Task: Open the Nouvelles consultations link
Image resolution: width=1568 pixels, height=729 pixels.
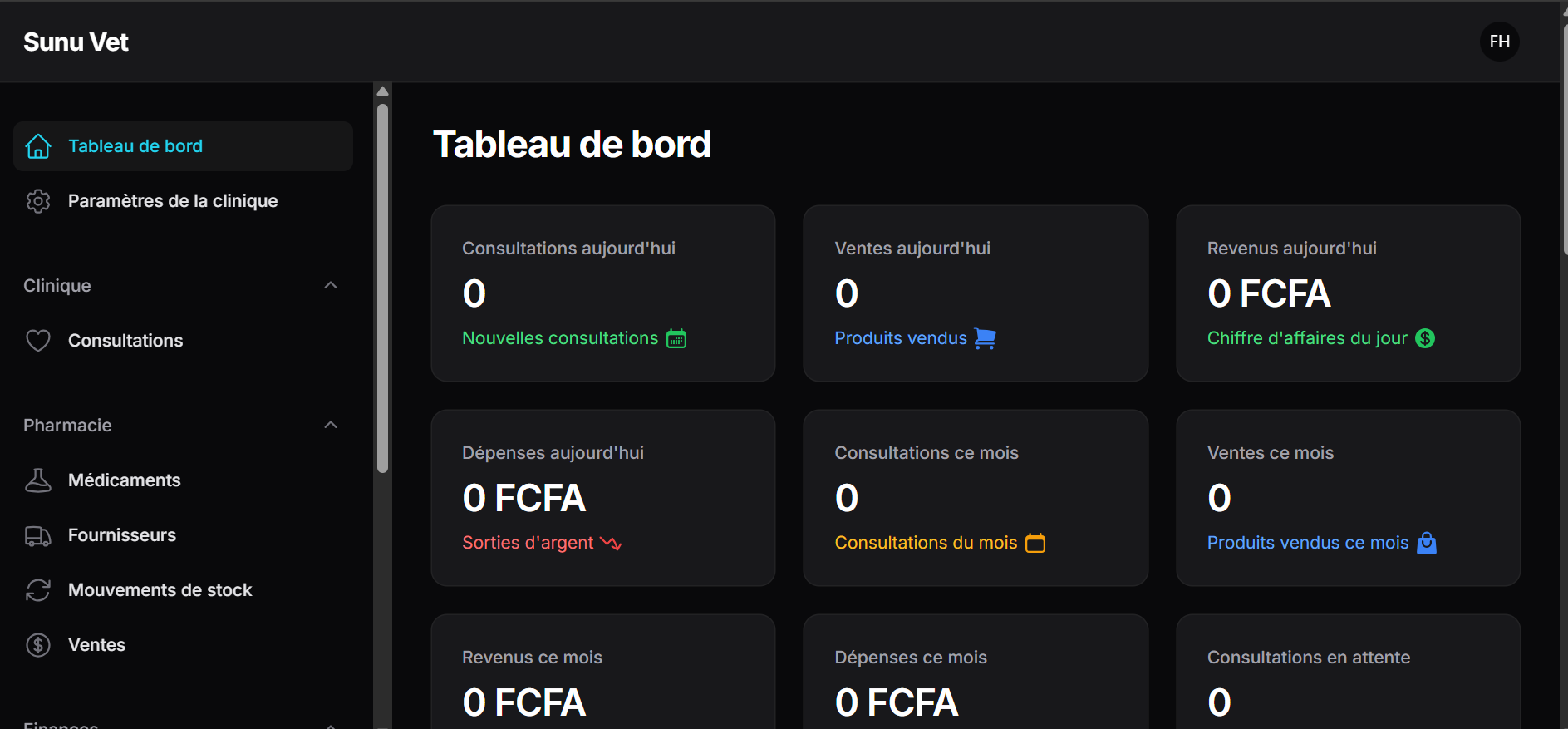Action: [559, 338]
